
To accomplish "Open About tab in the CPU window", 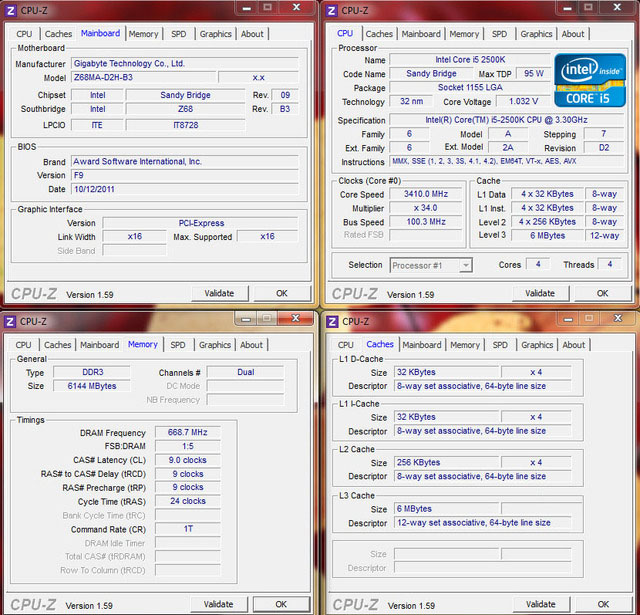I will tap(573, 34).
